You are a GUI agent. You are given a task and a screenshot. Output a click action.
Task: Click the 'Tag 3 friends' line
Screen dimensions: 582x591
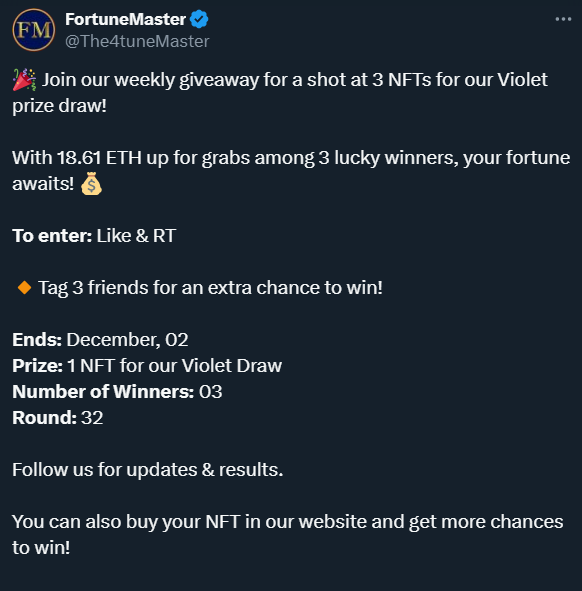pyautogui.click(x=210, y=288)
